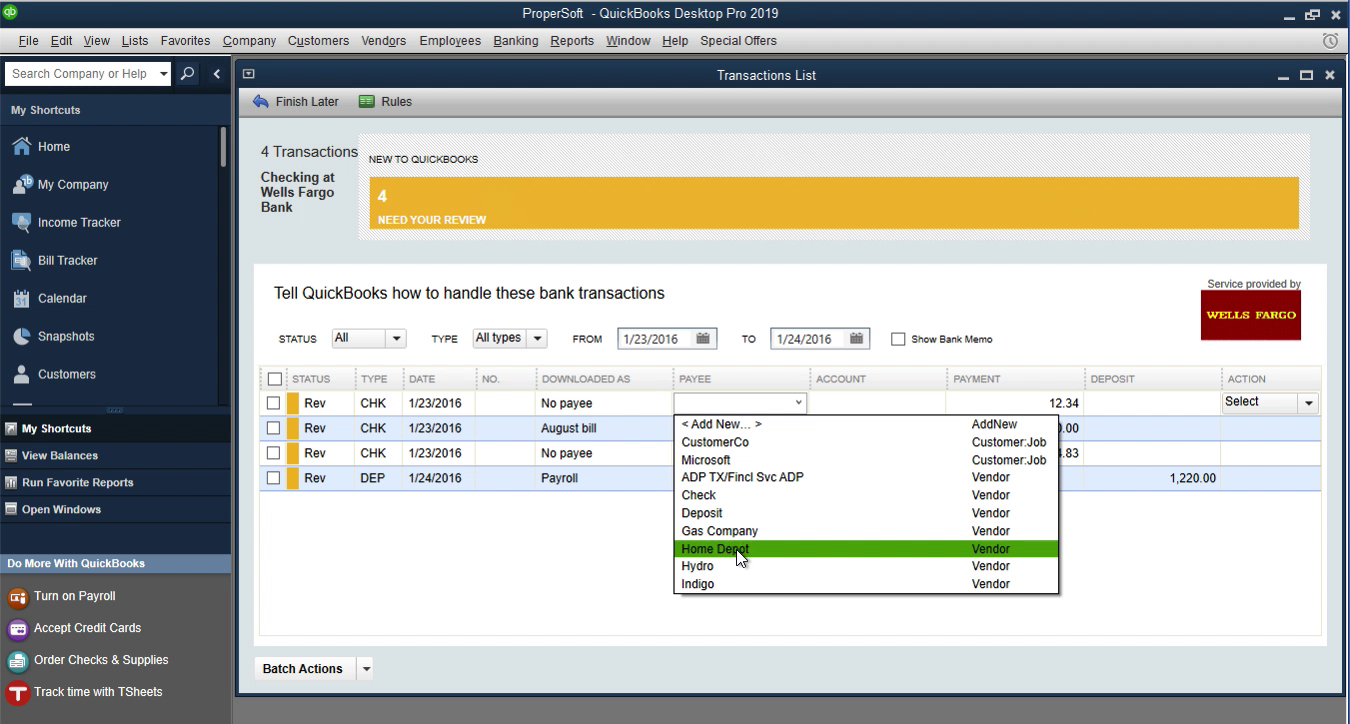Open the Vendors menu
Viewport: 1350px width, 724px height.
pos(383,41)
